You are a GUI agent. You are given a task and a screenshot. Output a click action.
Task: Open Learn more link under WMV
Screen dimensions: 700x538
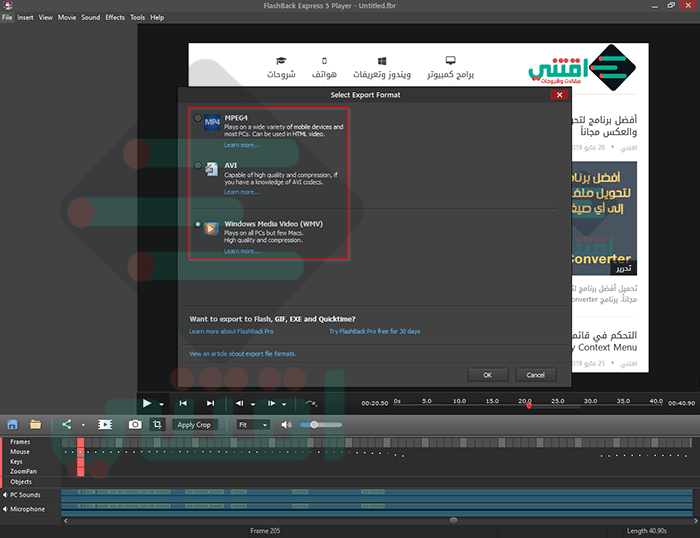pyautogui.click(x=242, y=251)
